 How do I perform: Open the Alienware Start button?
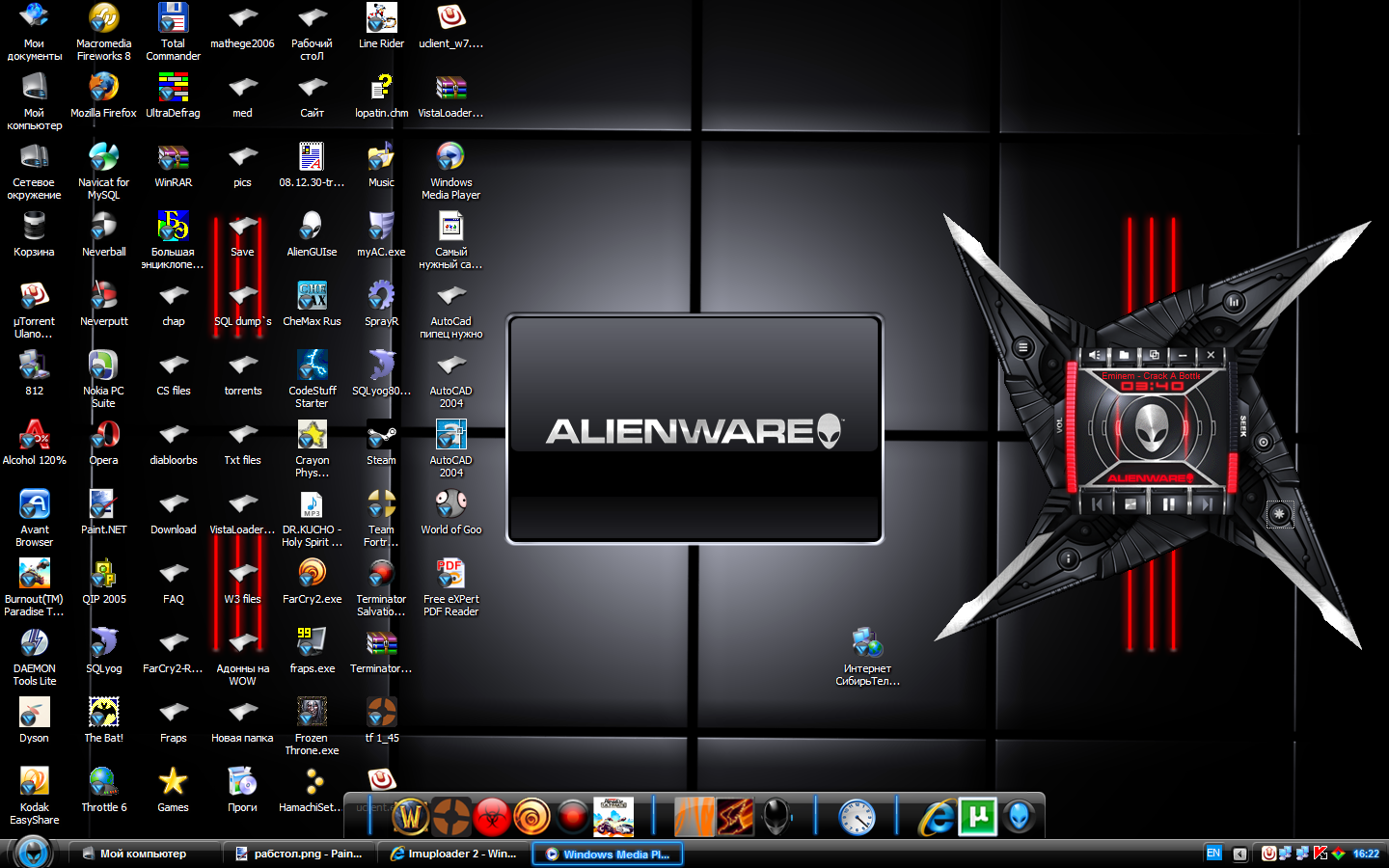coord(33,852)
